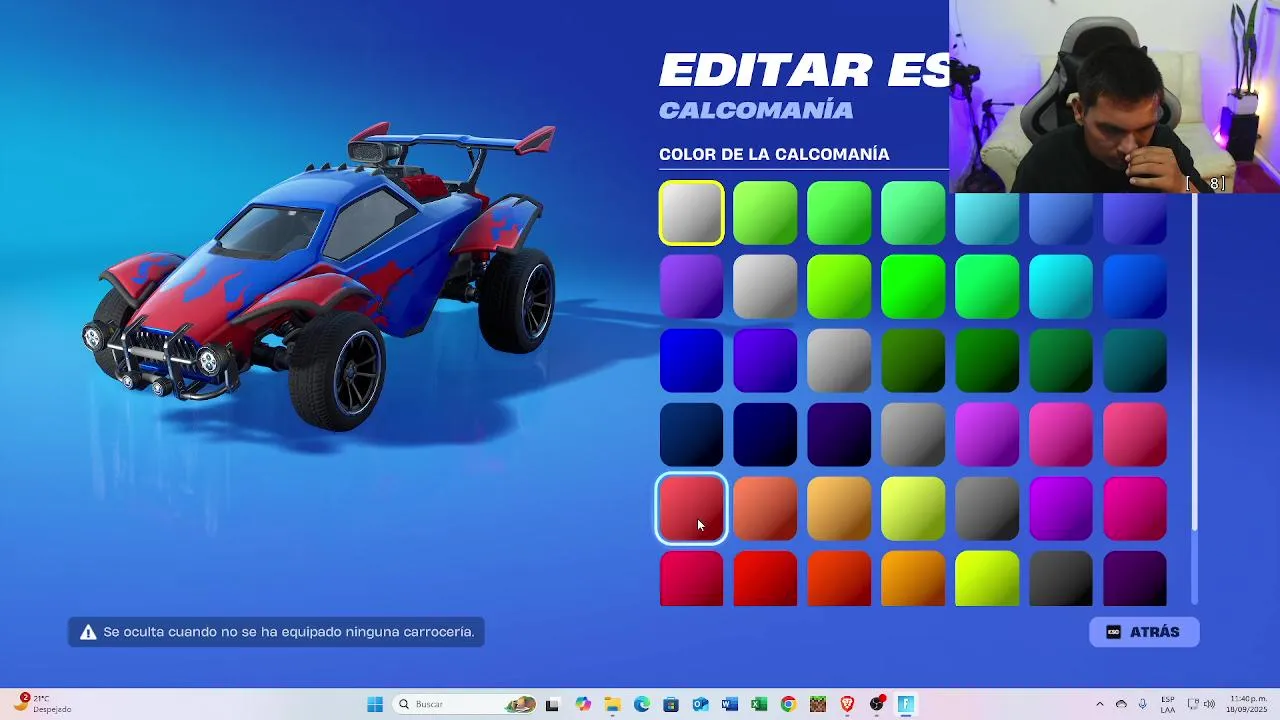Select the cyan color swatch

tap(1061, 287)
